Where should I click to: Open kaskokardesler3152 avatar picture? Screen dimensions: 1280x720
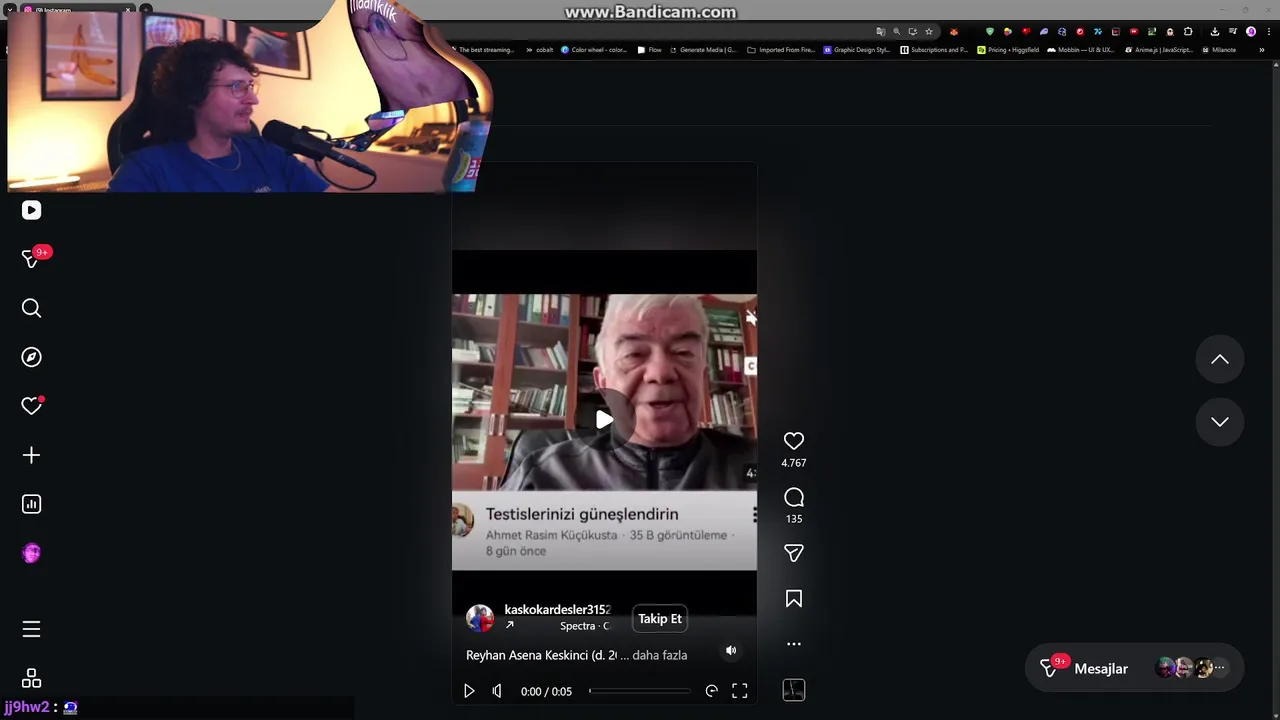tap(480, 618)
